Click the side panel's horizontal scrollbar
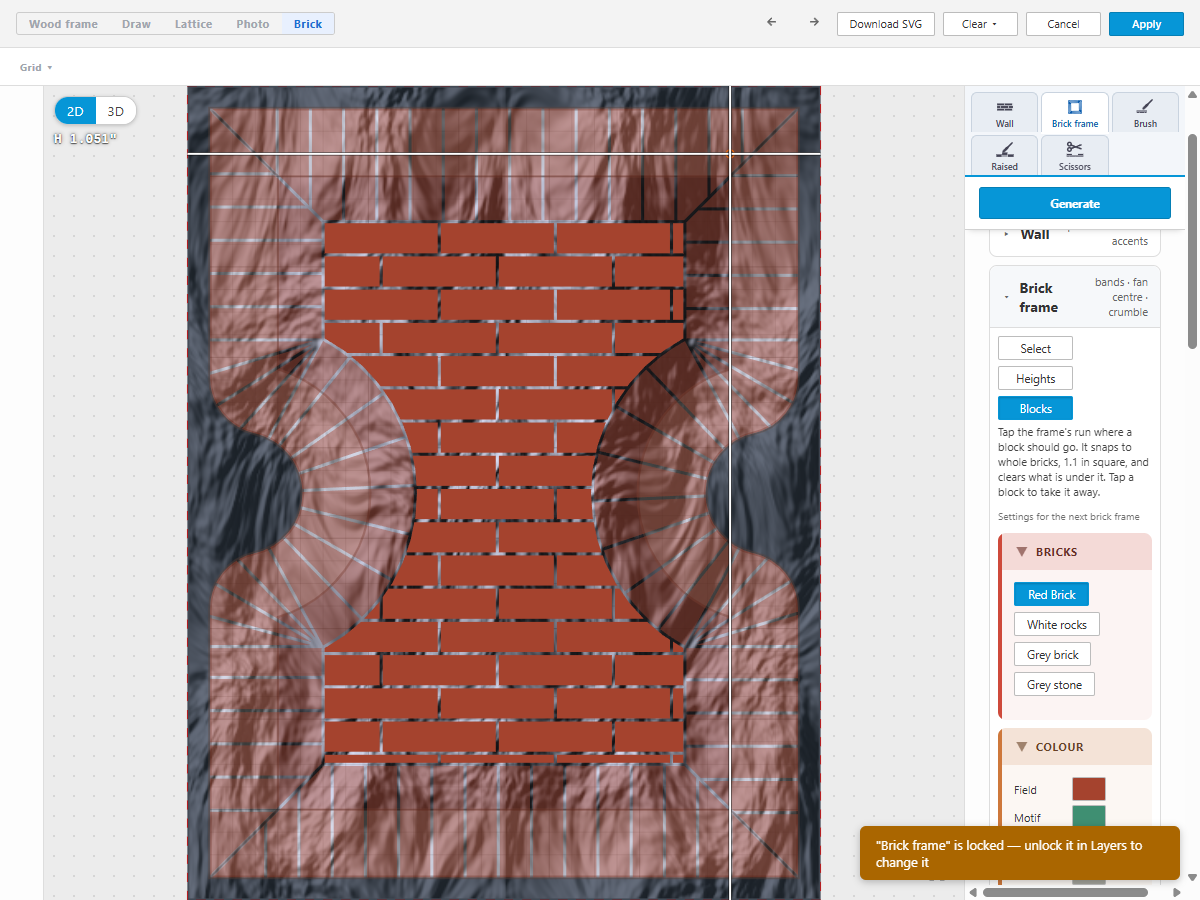1200x900 pixels. click(1066, 892)
